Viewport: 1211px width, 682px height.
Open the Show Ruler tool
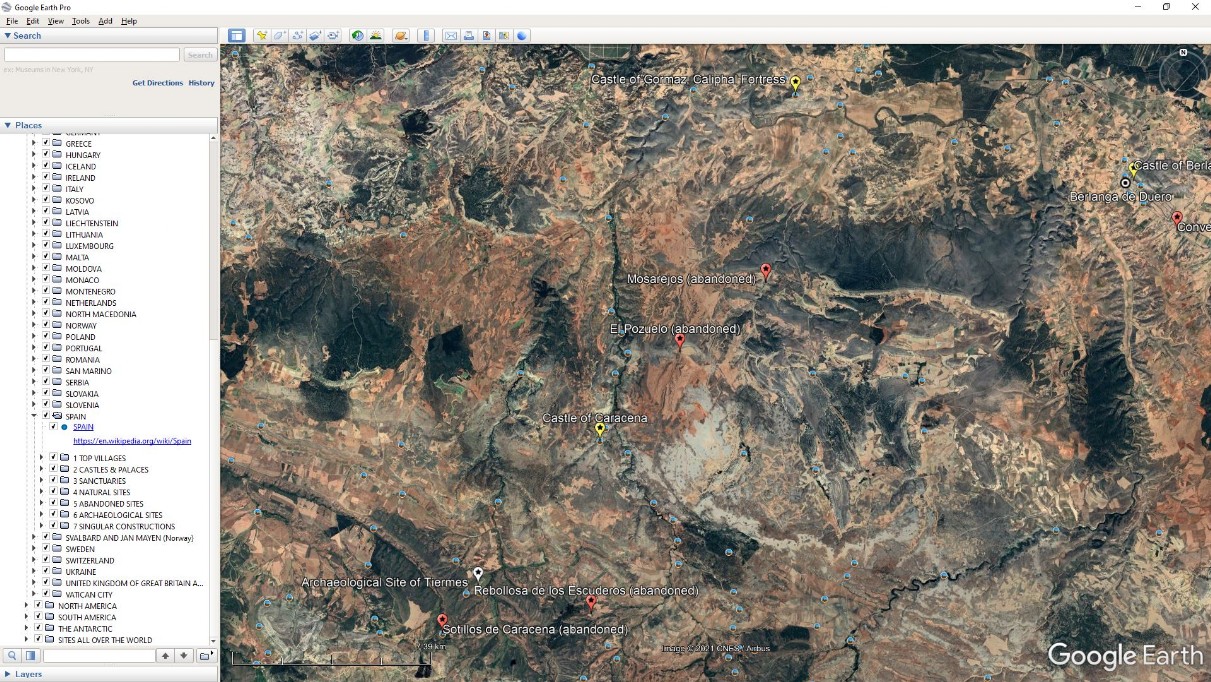coord(427,36)
